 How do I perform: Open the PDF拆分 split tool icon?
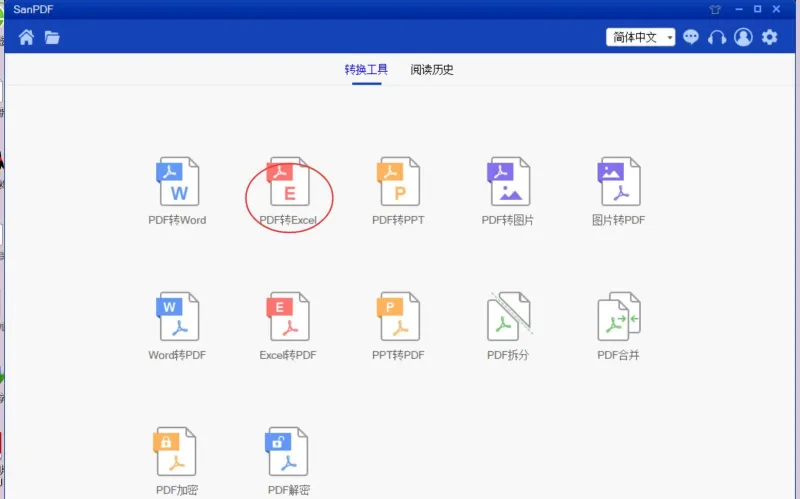(x=509, y=316)
